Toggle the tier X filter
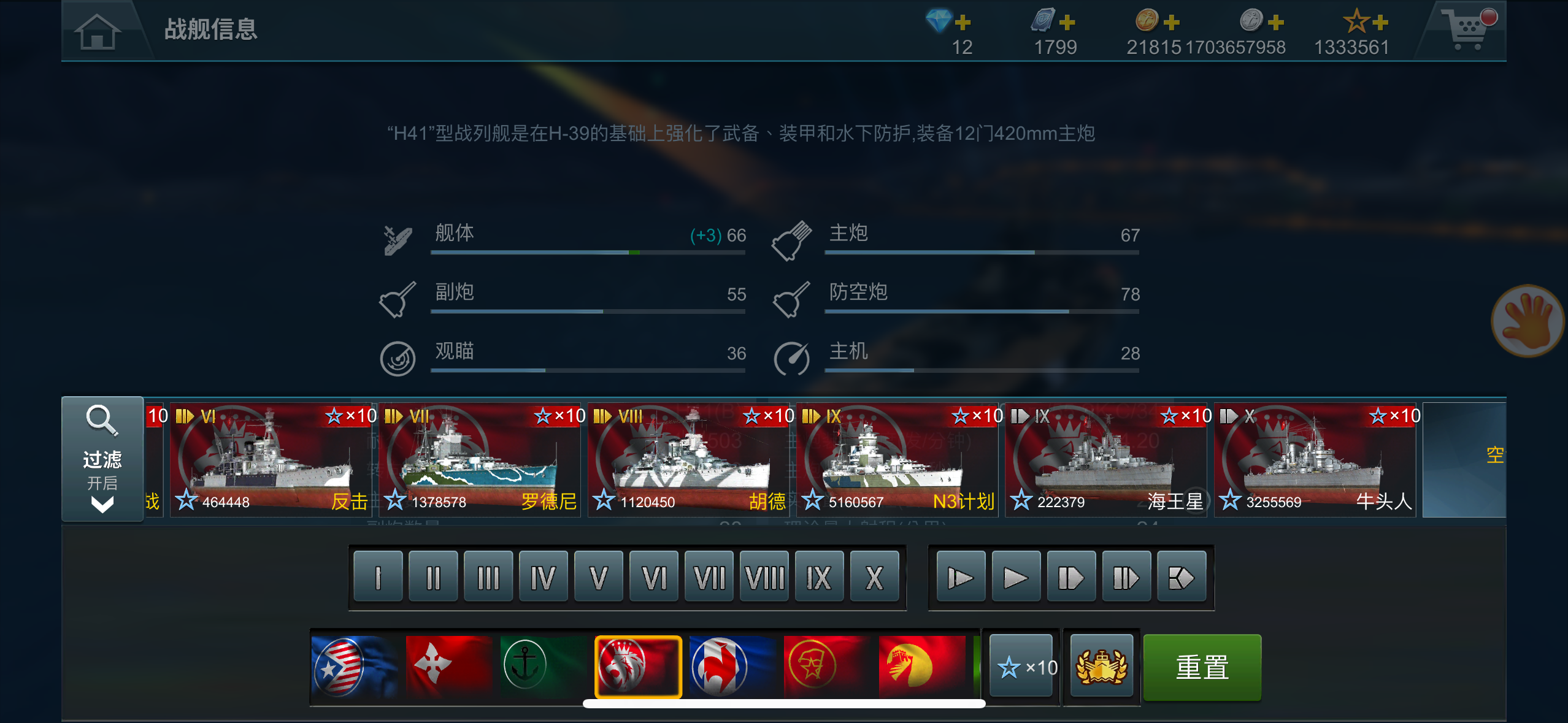This screenshot has height=723, width=1568. point(875,577)
